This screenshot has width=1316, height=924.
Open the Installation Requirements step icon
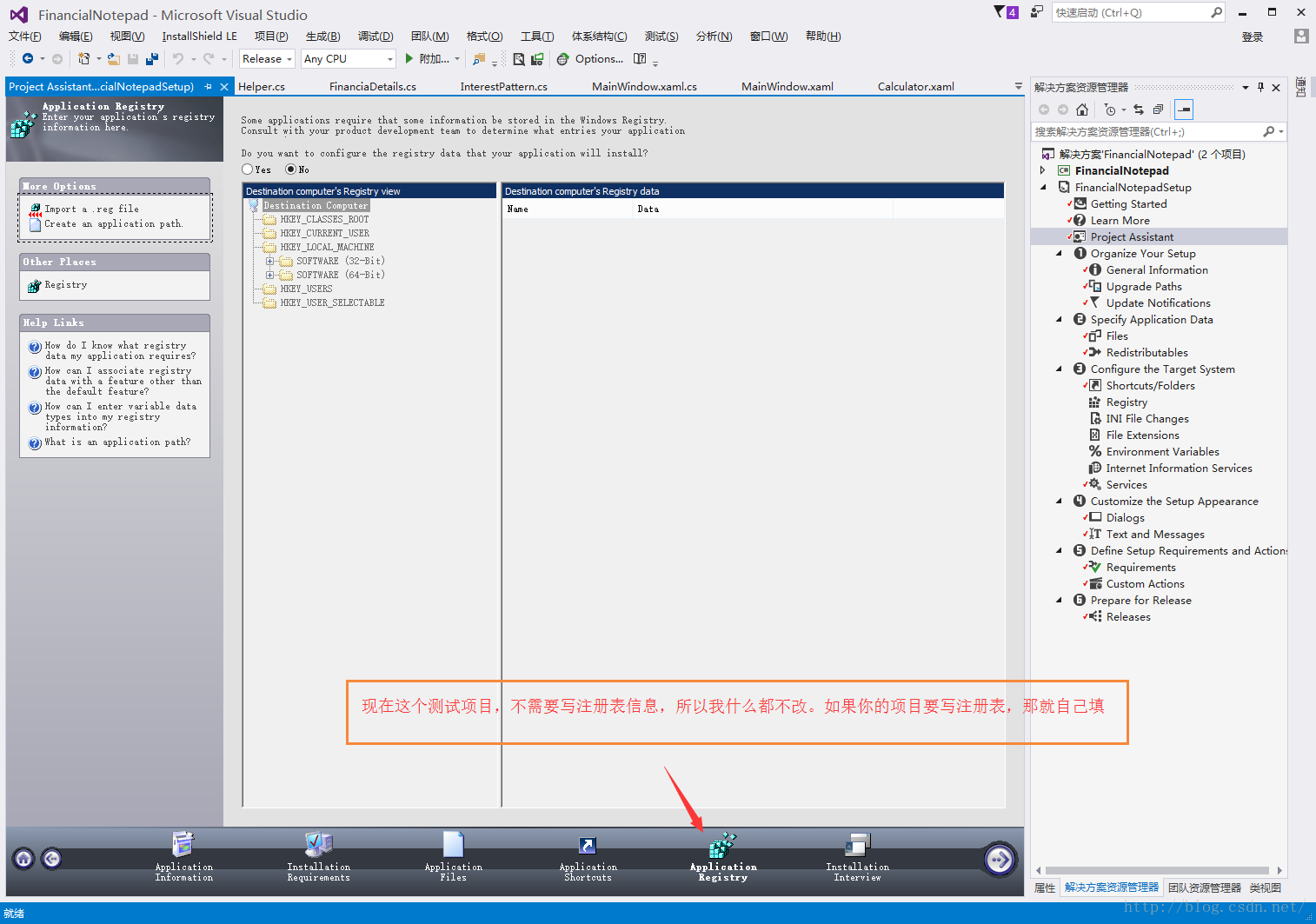pos(318,844)
